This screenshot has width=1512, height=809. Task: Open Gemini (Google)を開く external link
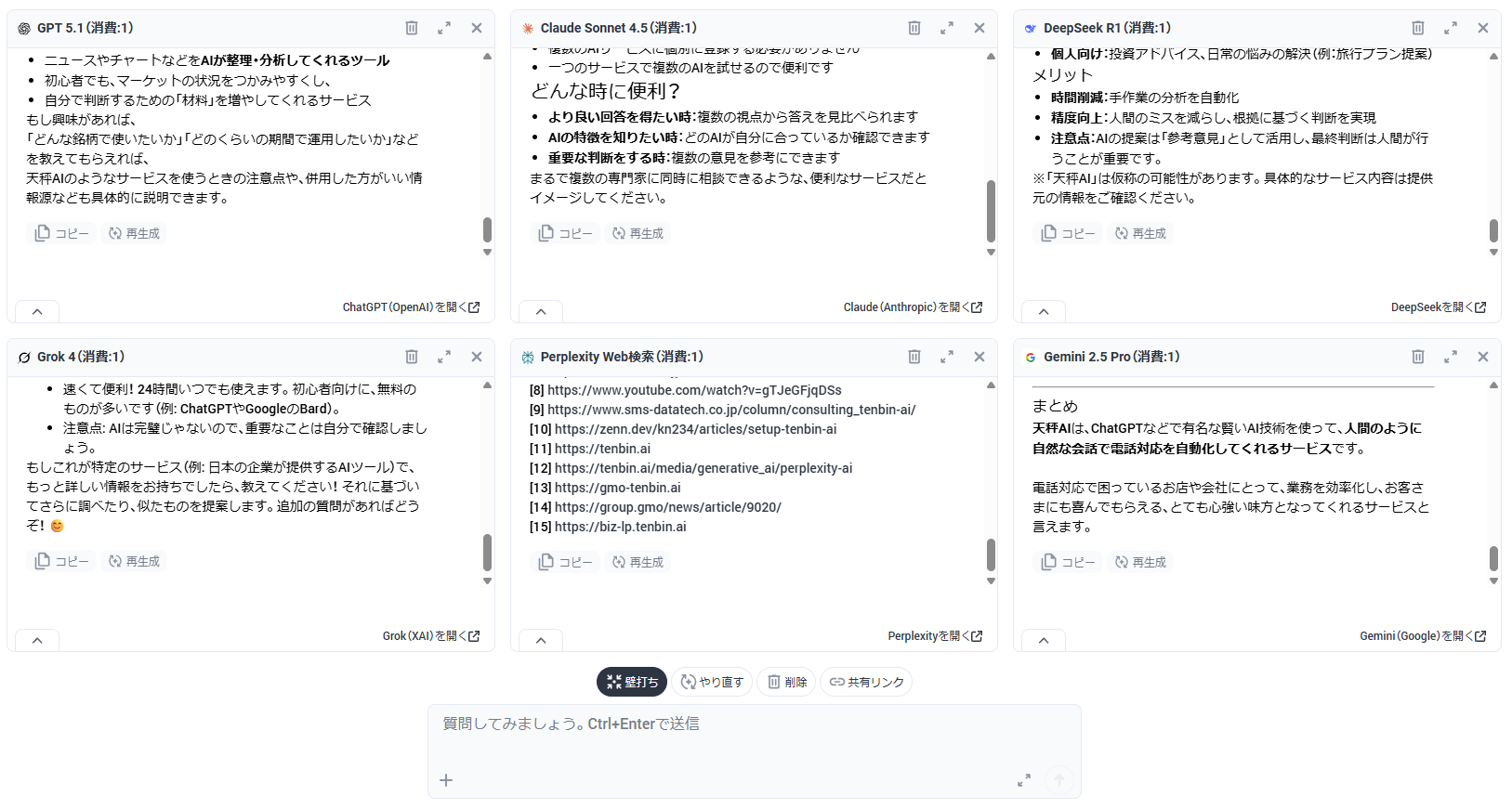(x=1423, y=636)
